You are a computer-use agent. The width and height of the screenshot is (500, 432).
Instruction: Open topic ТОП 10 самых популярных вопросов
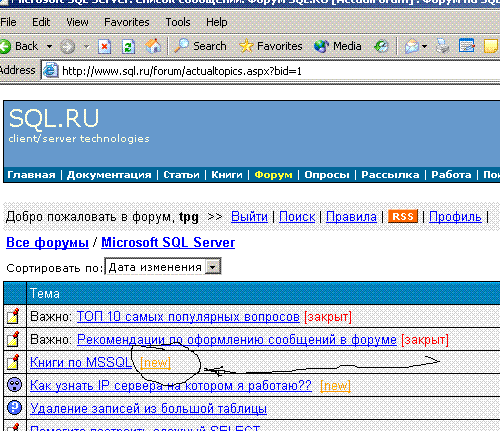(188, 317)
